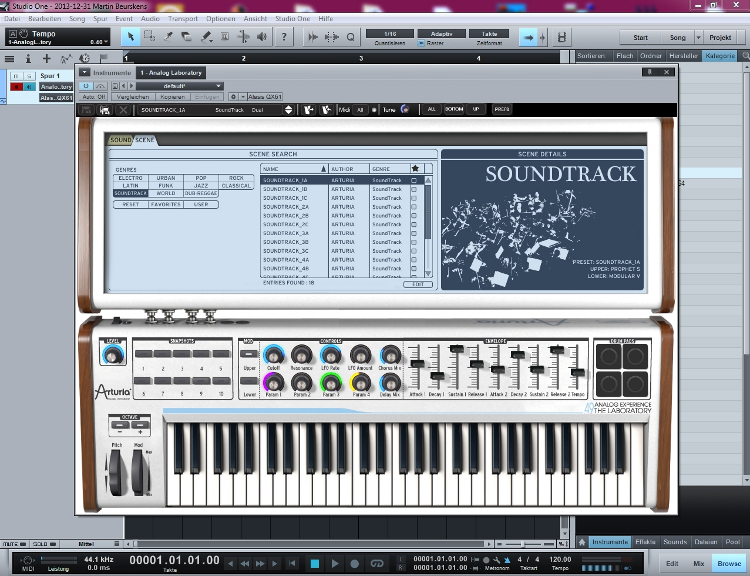
Task: Toggle the Auto: Off automation button
Action: [x=94, y=97]
